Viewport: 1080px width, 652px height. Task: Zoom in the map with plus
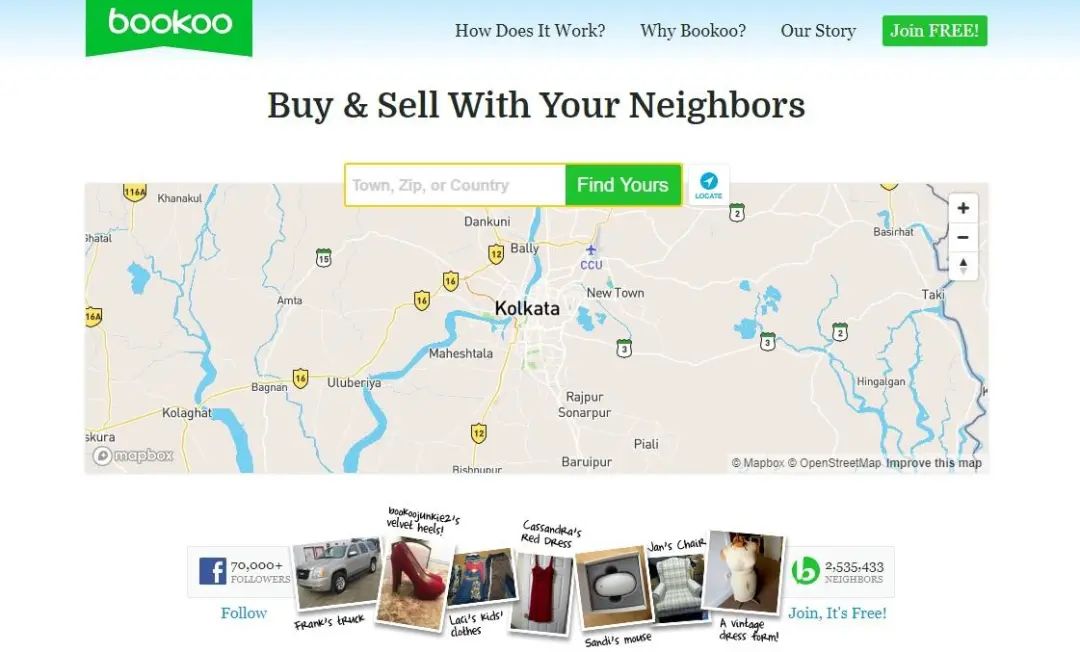963,208
